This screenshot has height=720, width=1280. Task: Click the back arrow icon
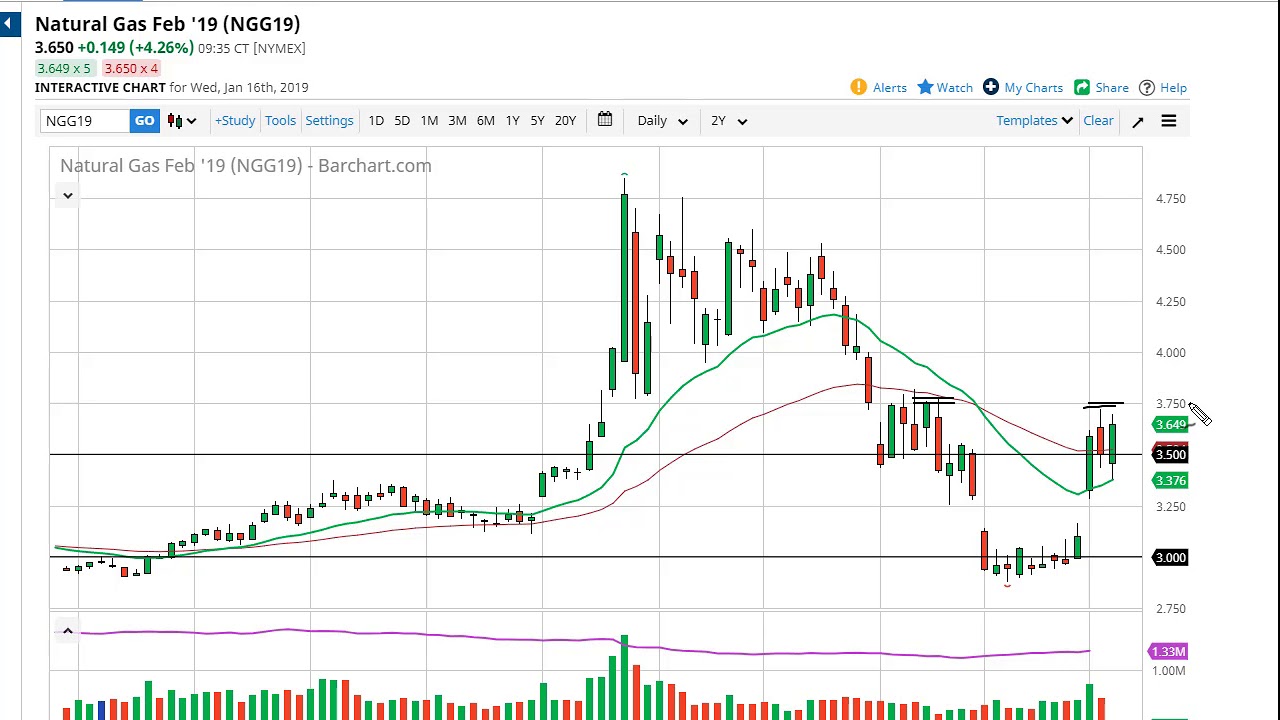[x=9, y=23]
